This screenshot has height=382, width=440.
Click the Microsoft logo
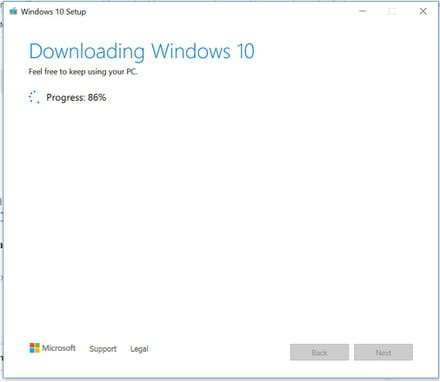click(52, 348)
